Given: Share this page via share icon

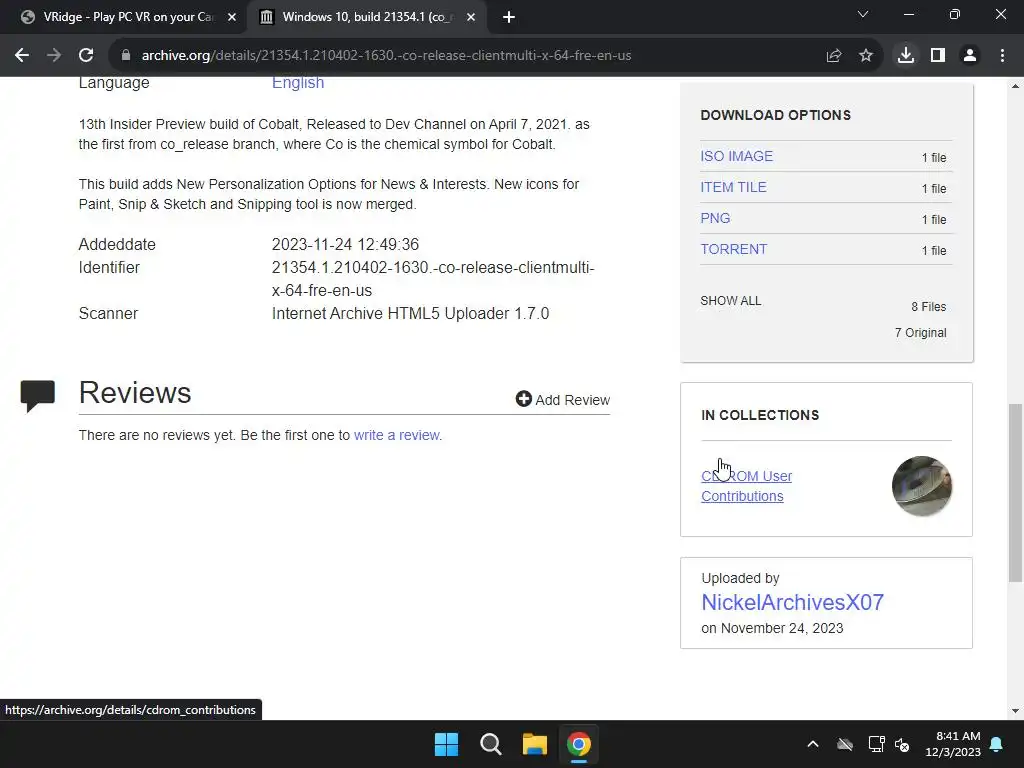Looking at the screenshot, I should 834,56.
